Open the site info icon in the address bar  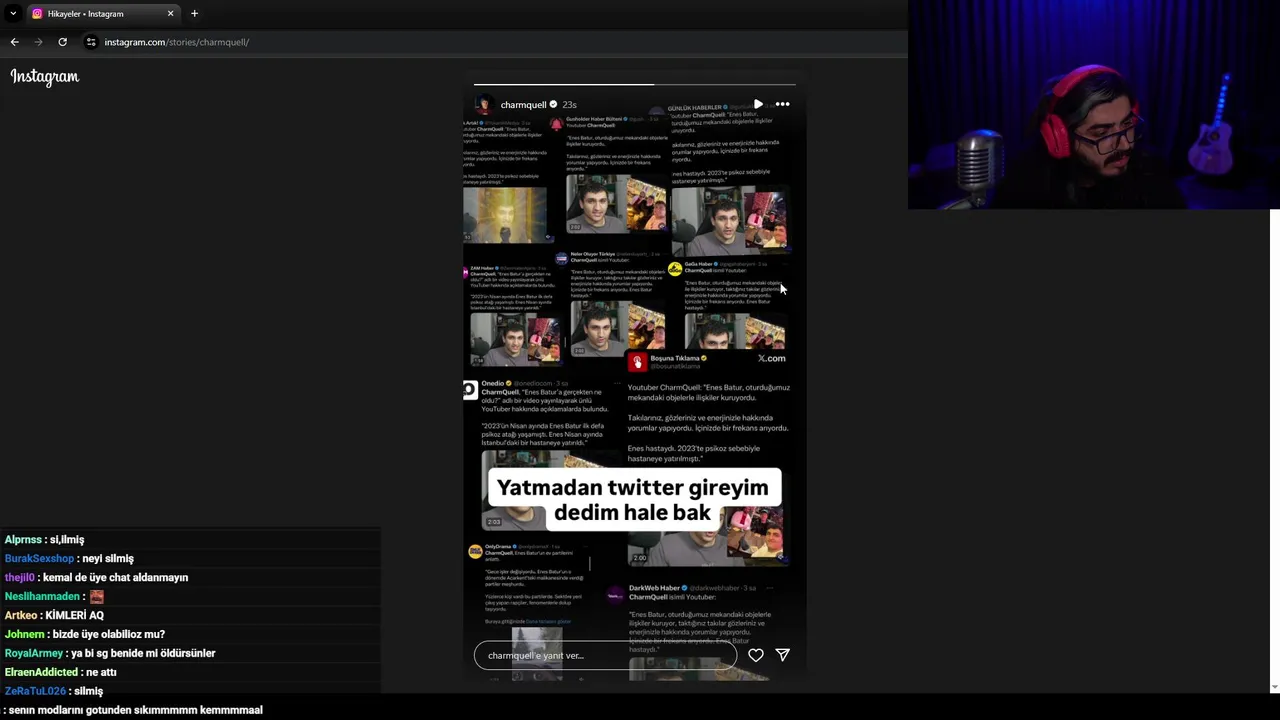pyautogui.click(x=91, y=42)
